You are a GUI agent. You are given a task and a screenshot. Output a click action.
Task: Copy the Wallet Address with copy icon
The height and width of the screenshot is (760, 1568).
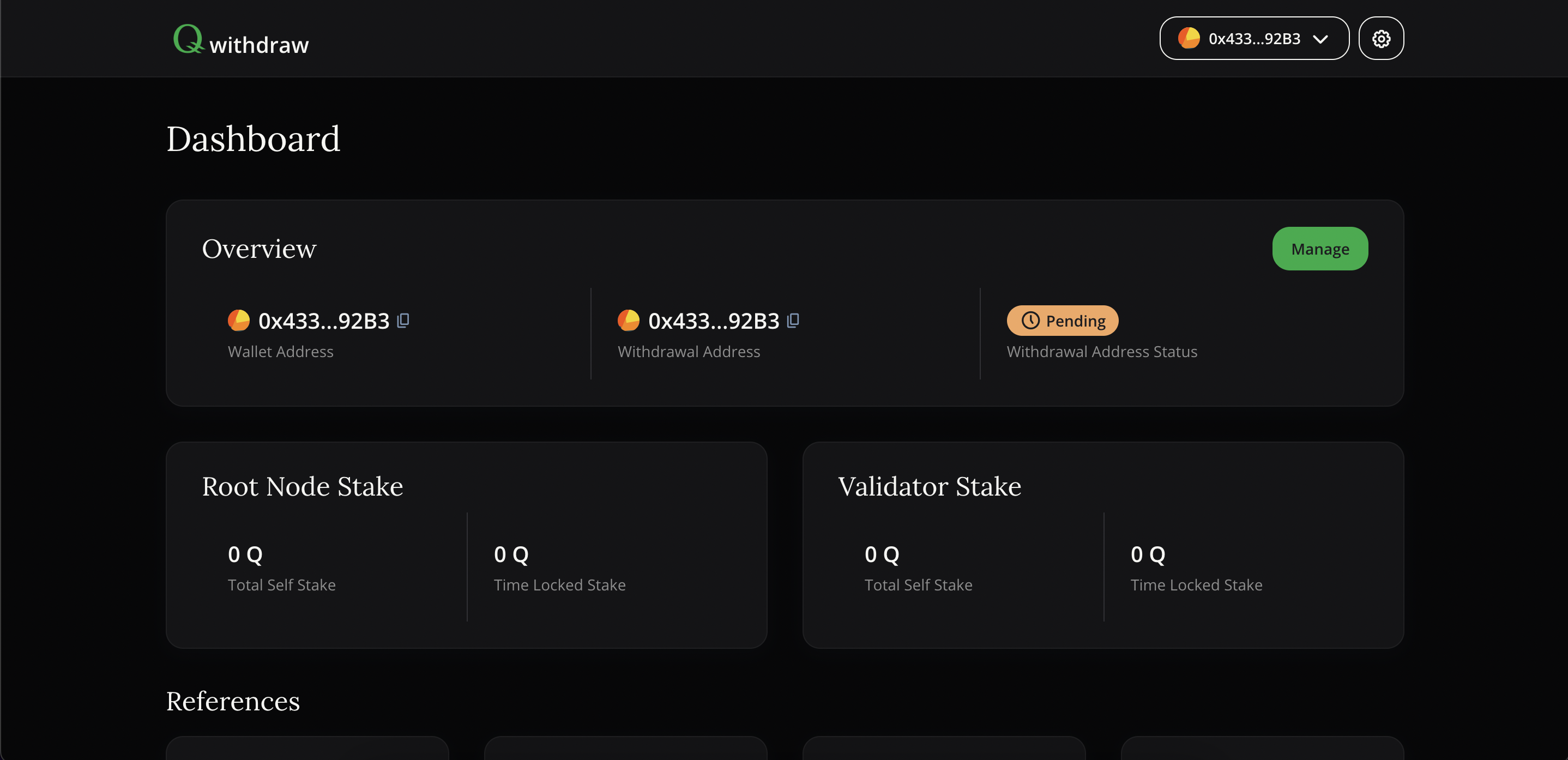[x=403, y=321]
